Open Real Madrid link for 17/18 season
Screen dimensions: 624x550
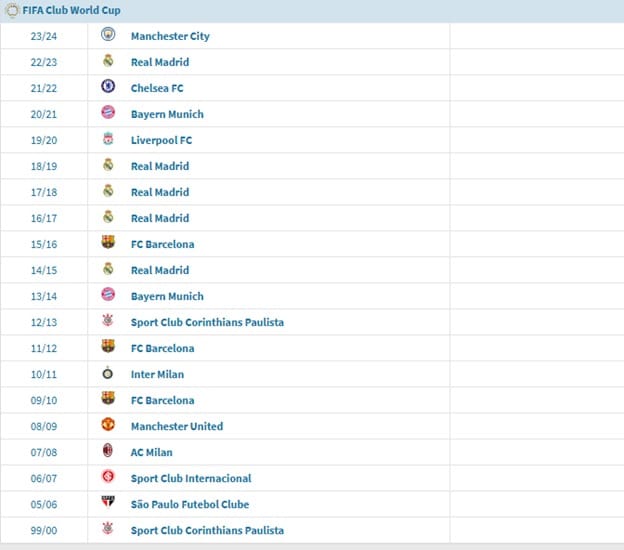click(160, 192)
